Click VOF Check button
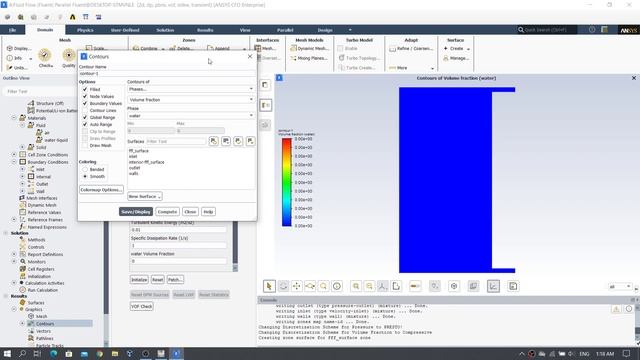640x360 pixels. coord(142,306)
